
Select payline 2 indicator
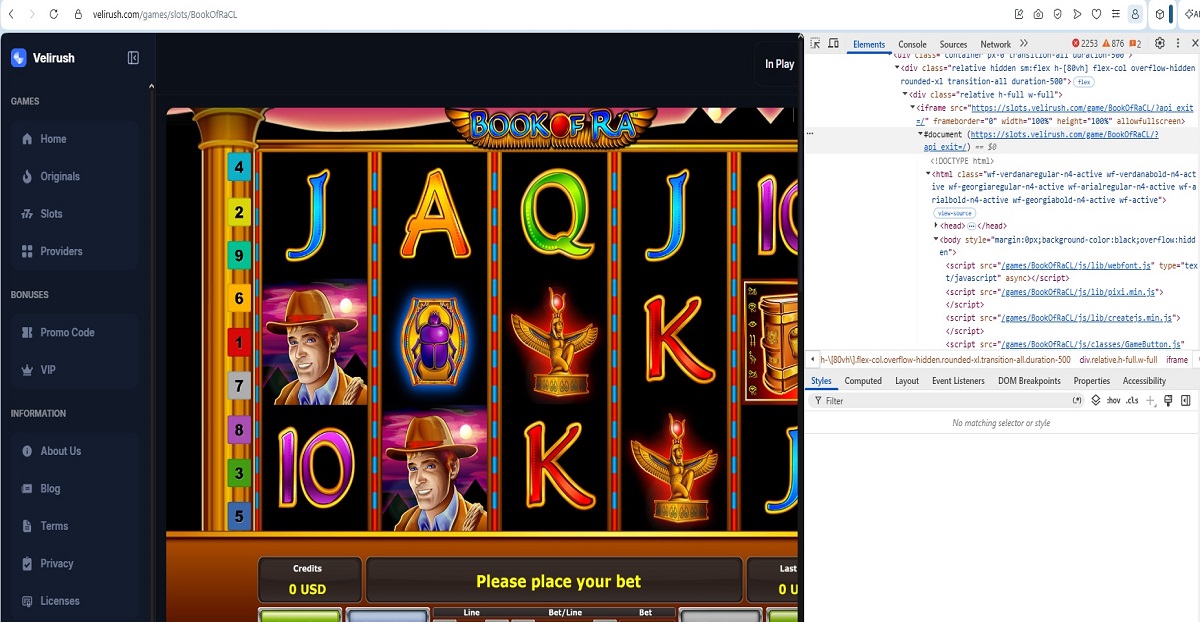(239, 212)
